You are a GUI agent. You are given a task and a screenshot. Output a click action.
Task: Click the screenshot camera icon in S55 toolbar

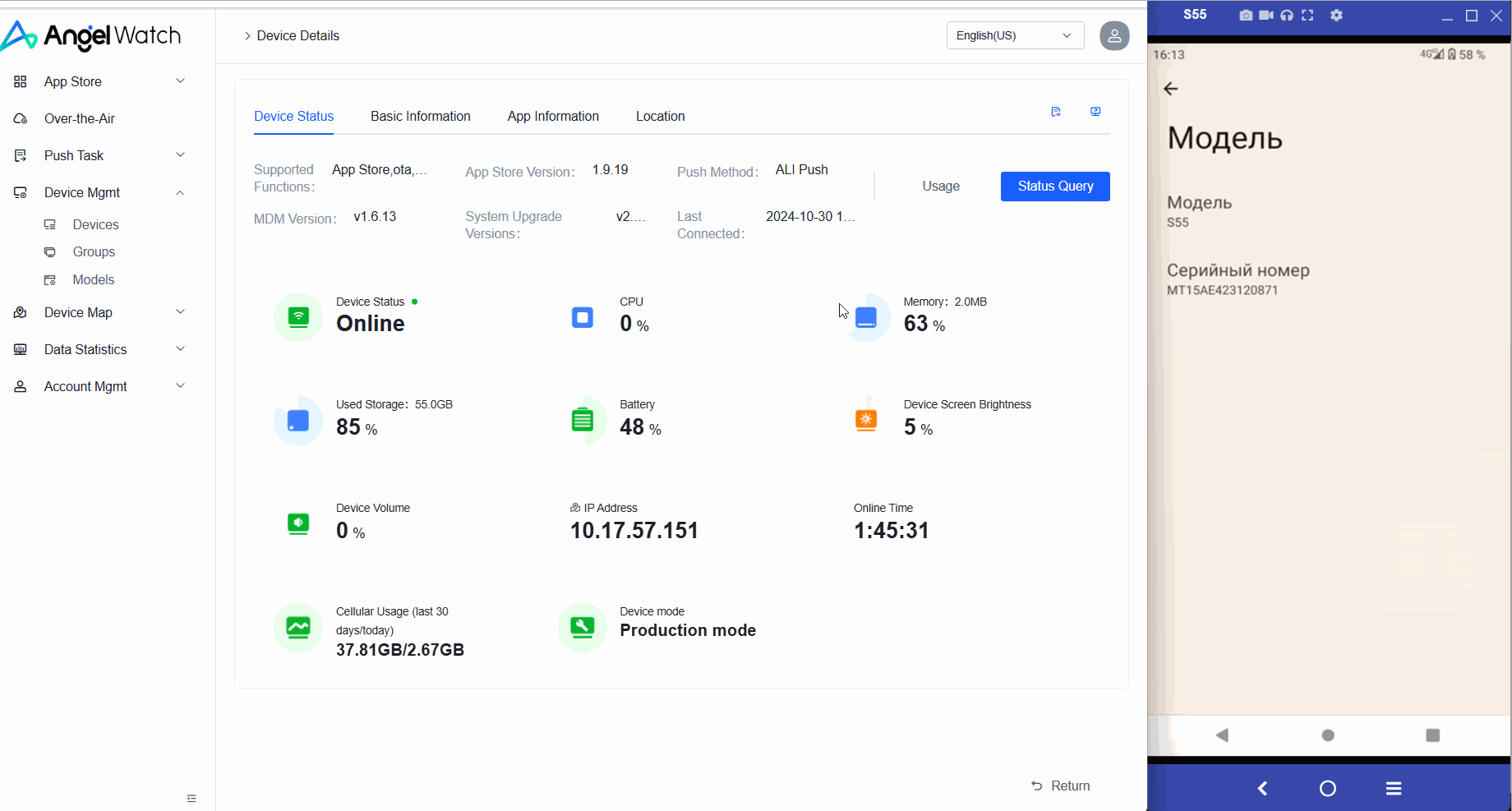[1246, 16]
